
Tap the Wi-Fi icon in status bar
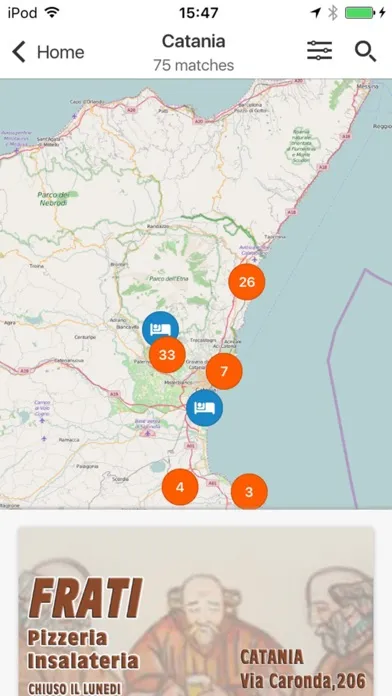click(52, 12)
